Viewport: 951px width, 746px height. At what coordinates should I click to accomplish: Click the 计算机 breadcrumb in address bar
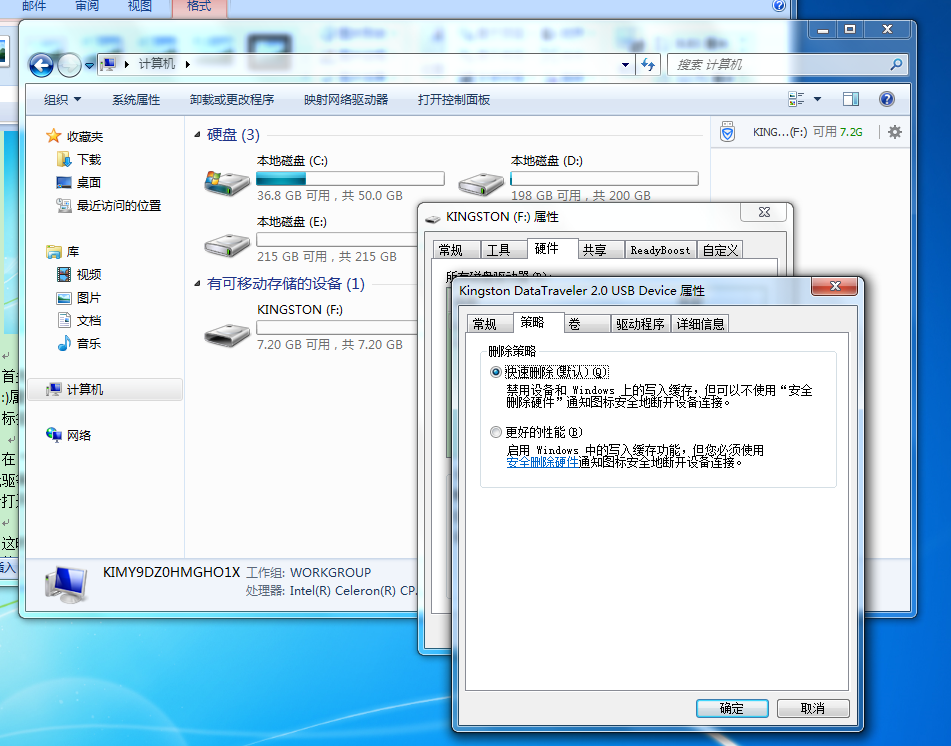[156, 64]
